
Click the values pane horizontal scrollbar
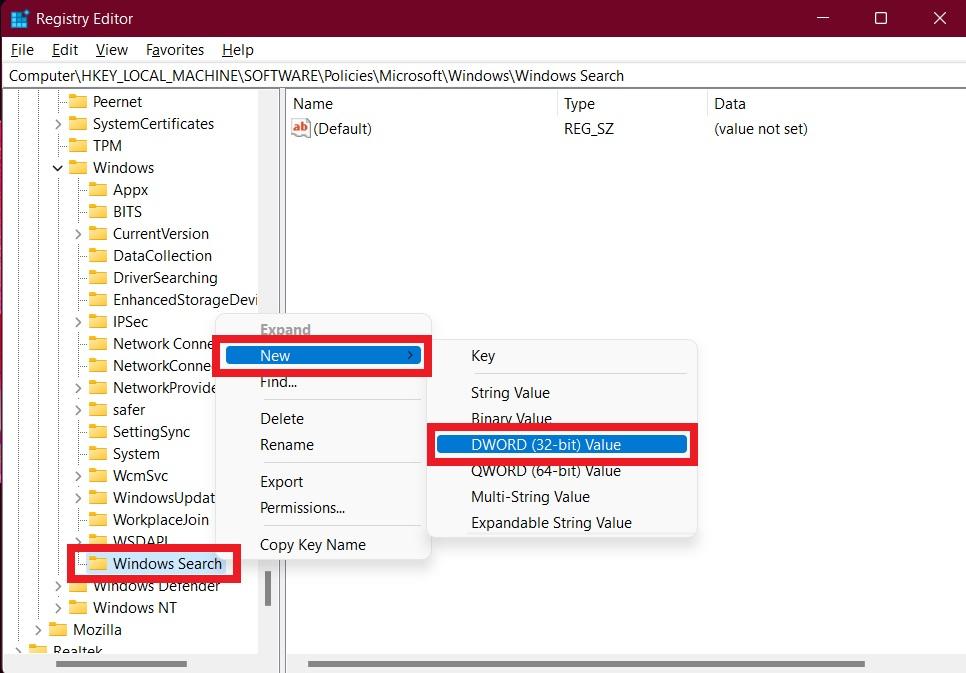(586, 664)
